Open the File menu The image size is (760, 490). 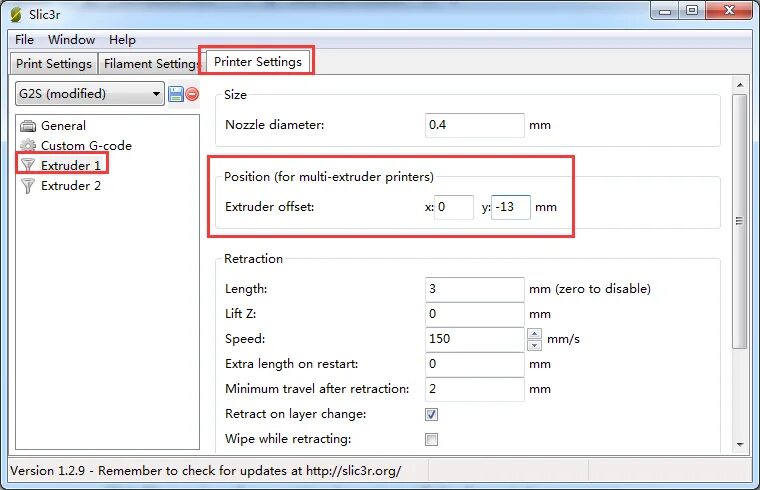click(x=24, y=40)
